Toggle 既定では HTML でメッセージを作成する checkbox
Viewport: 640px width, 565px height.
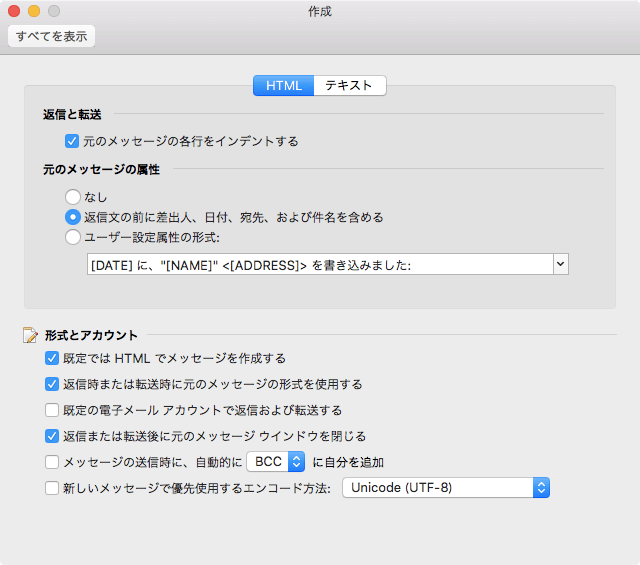pyautogui.click(x=52, y=358)
